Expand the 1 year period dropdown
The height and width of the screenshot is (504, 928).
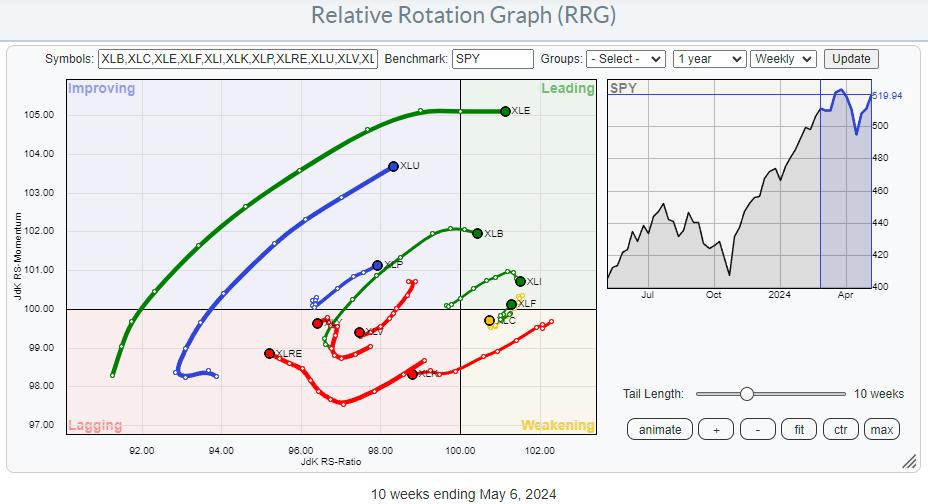[x=709, y=59]
